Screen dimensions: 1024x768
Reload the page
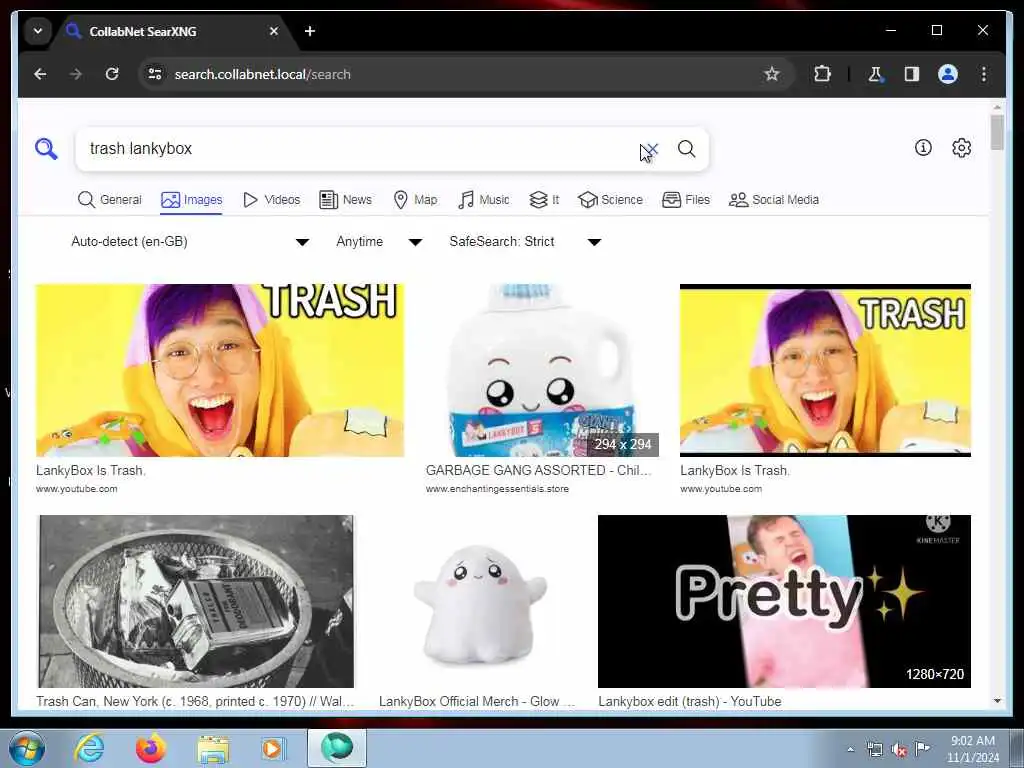point(112,74)
